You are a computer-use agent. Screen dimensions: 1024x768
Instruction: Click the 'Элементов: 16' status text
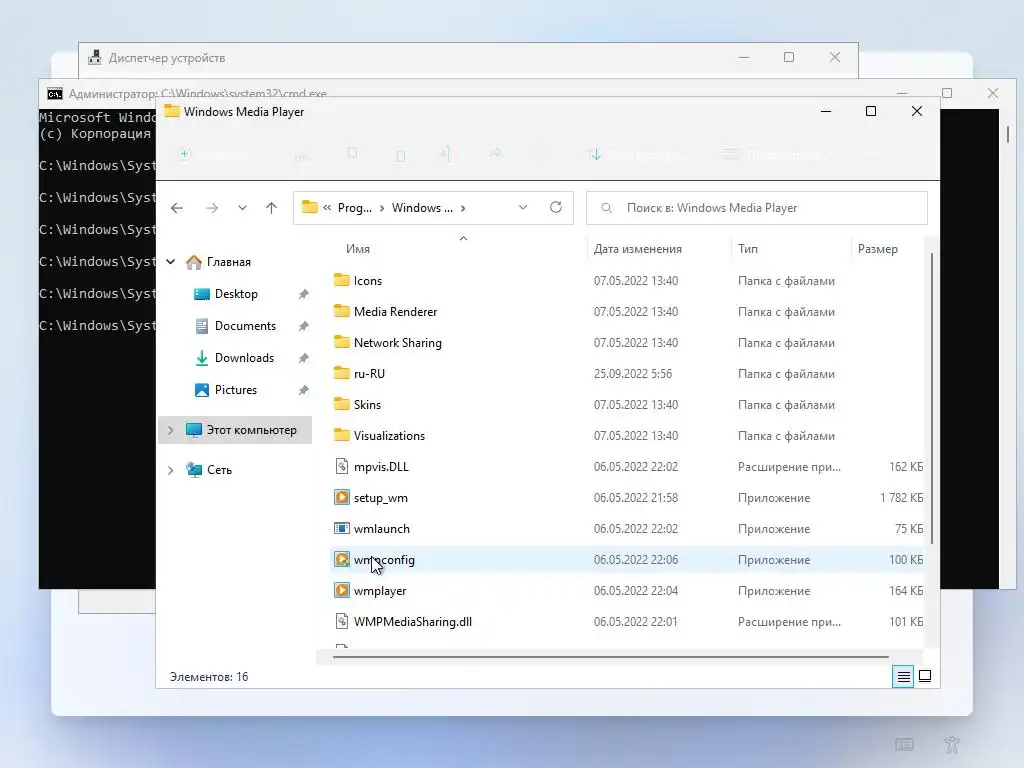point(209,677)
